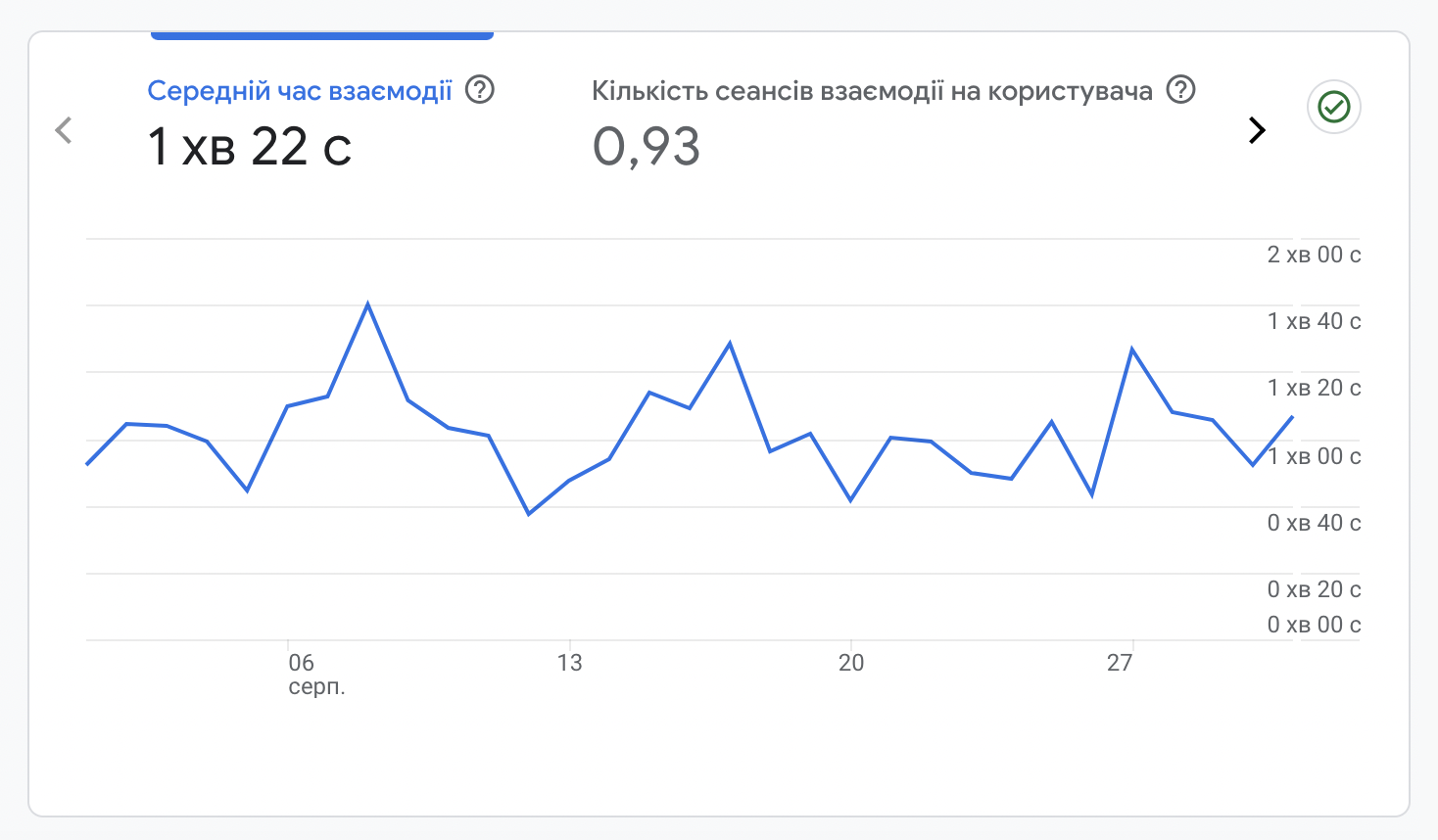The height and width of the screenshot is (840, 1438).
Task: Switch to Кількість сеансів взаємодії на користувача tab
Action: click(x=872, y=91)
